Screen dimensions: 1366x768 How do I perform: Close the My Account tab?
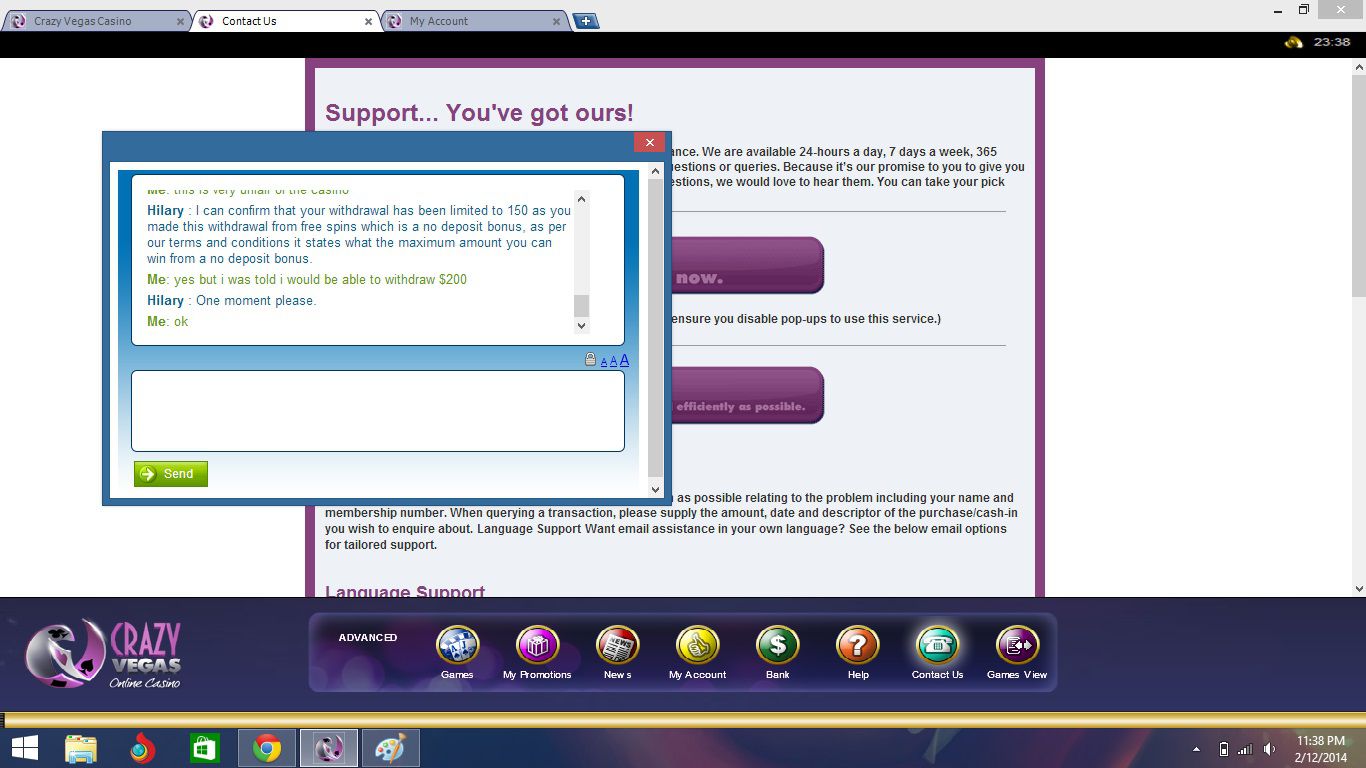(x=556, y=21)
